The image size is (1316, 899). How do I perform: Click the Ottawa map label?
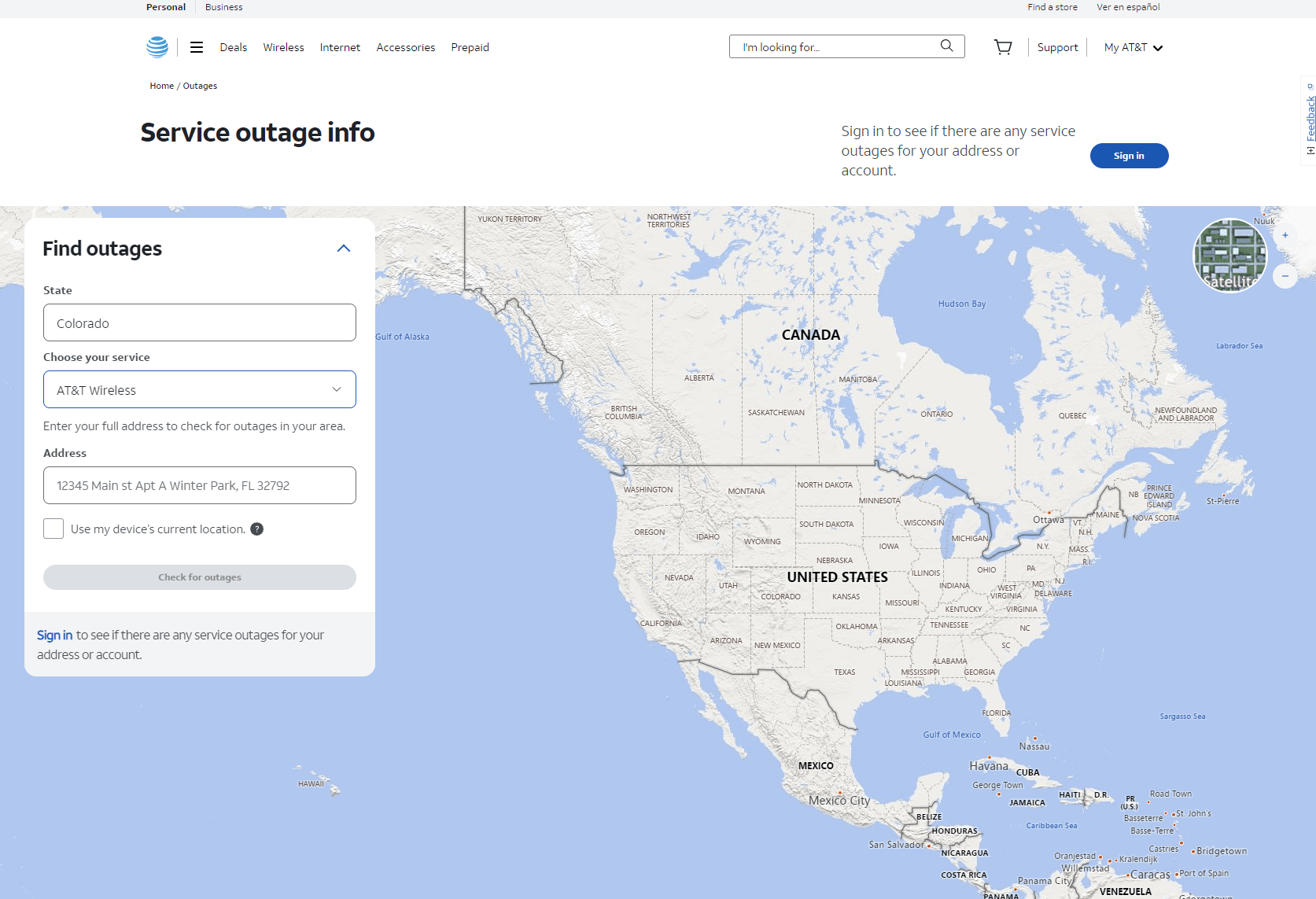[x=1049, y=520]
